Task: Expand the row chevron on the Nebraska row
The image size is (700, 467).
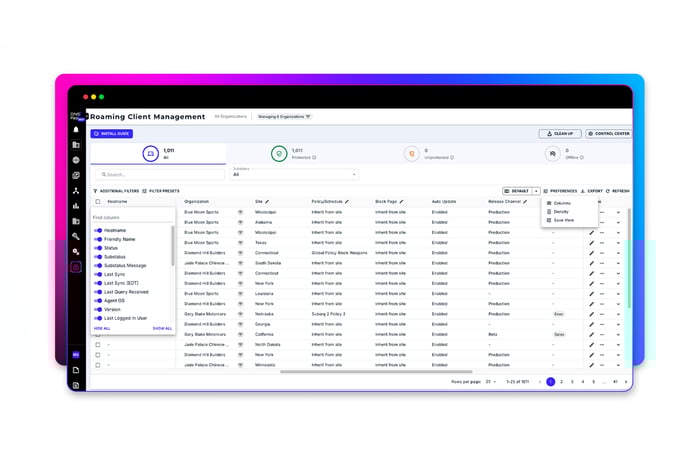Action: [618, 314]
